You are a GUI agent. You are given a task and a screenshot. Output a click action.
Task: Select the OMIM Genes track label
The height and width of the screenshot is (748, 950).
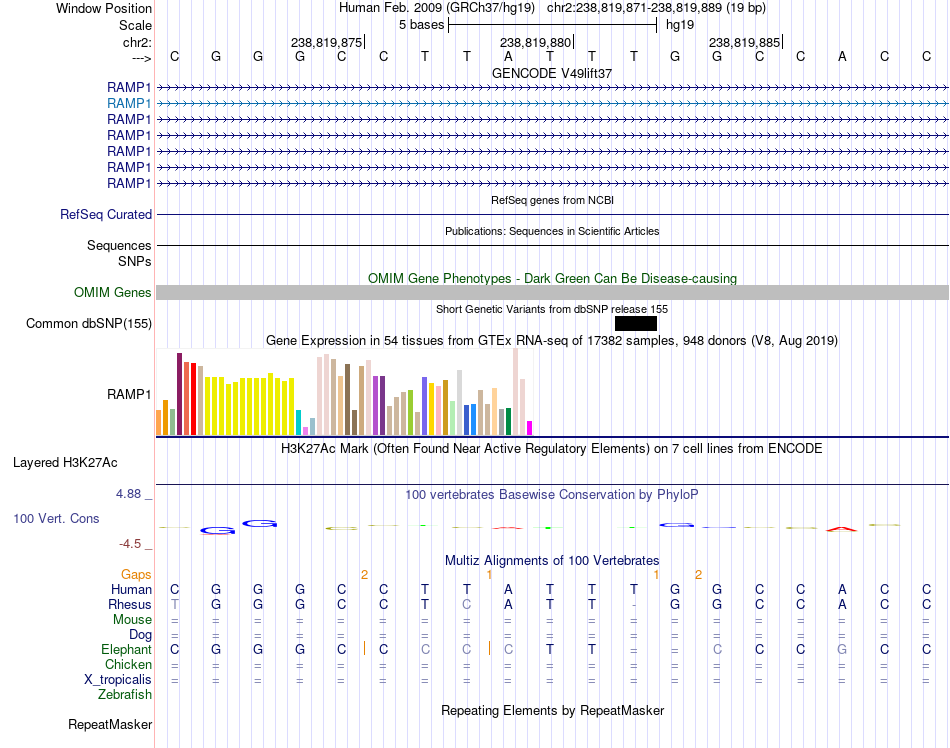[x=113, y=293]
